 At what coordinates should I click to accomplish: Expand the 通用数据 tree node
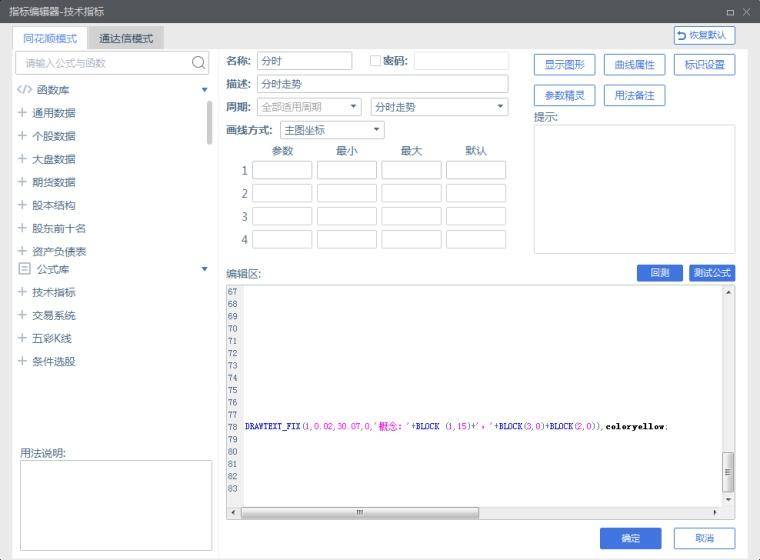point(22,112)
